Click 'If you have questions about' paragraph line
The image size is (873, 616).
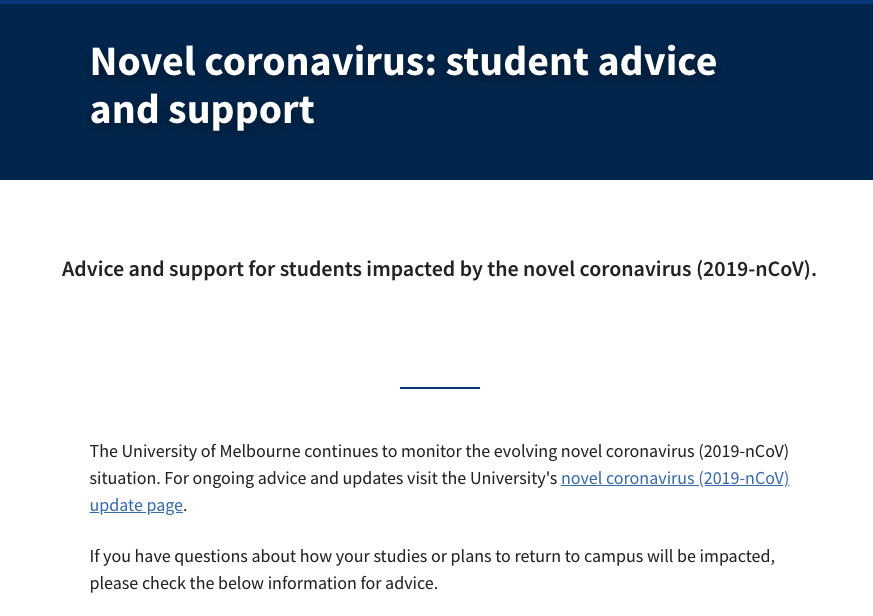point(432,556)
